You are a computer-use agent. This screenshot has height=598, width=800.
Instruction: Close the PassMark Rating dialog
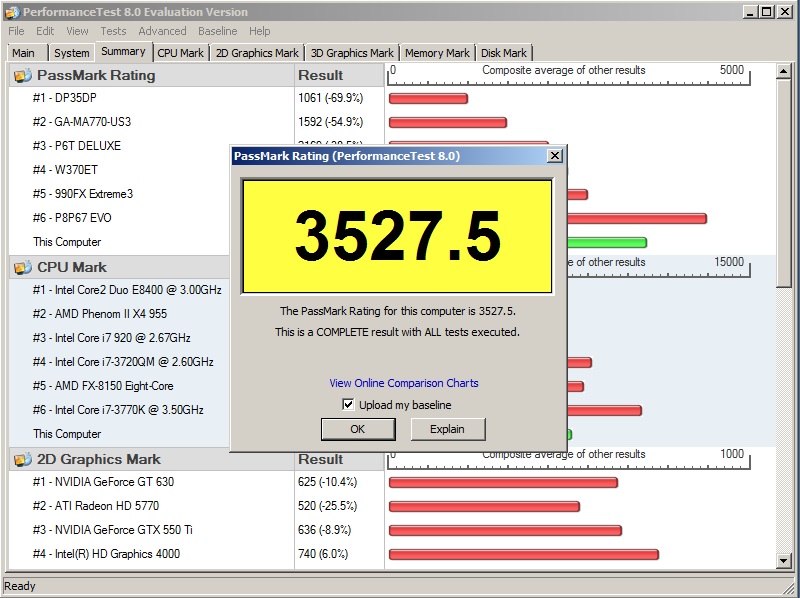point(555,155)
